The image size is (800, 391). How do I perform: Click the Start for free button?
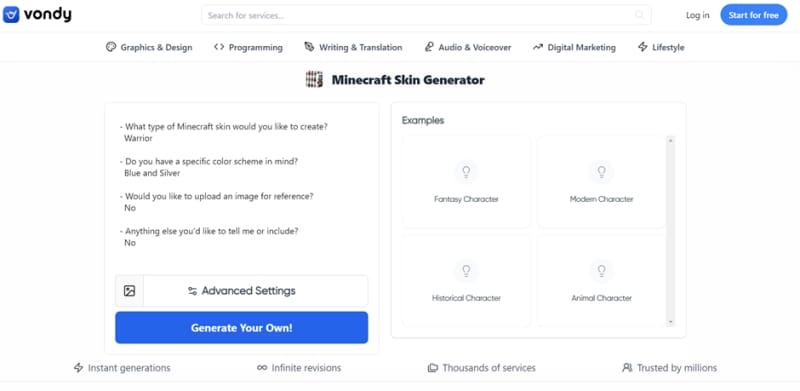(754, 15)
